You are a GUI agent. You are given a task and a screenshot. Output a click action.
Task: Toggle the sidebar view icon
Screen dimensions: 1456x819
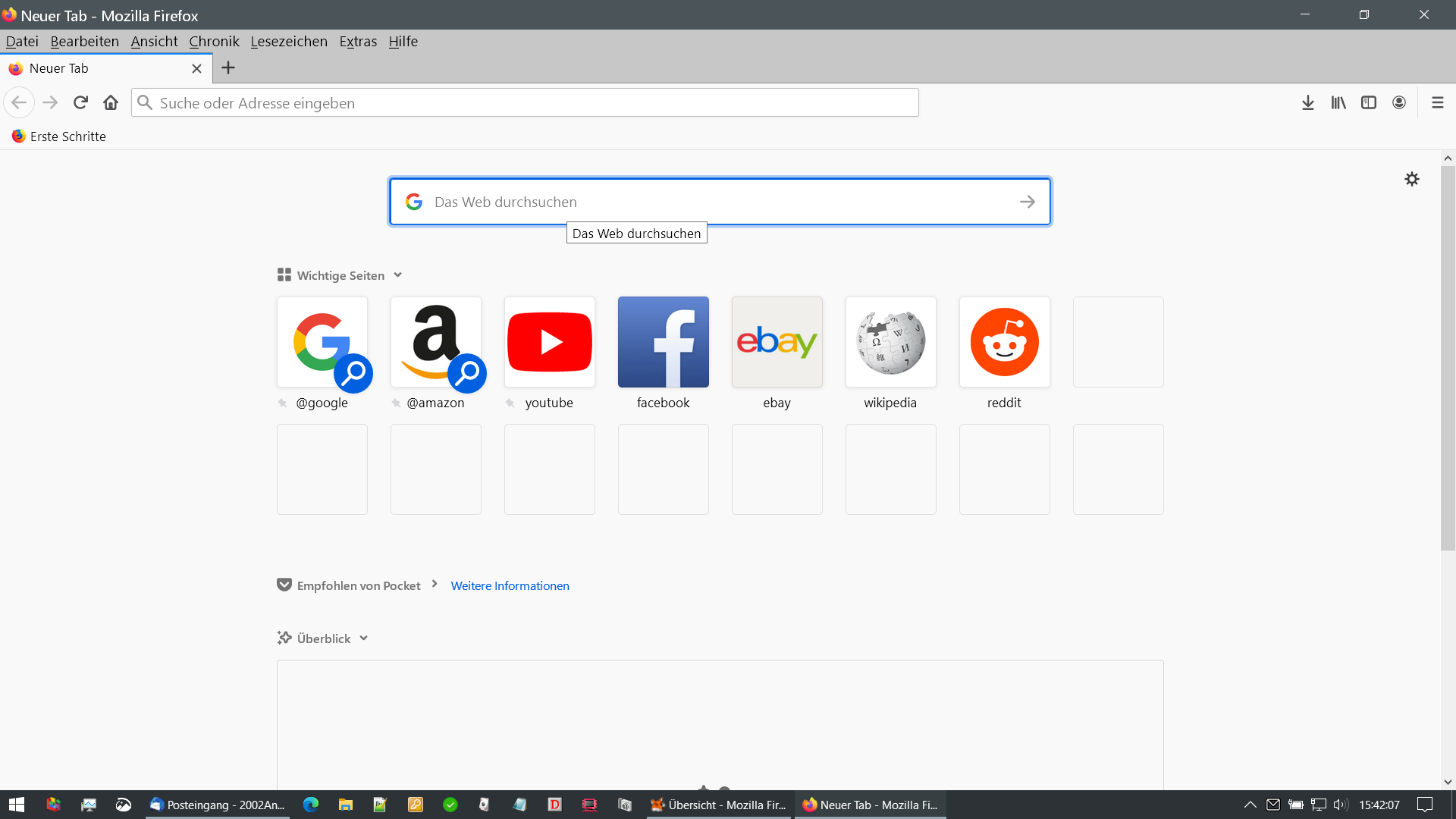[1369, 103]
